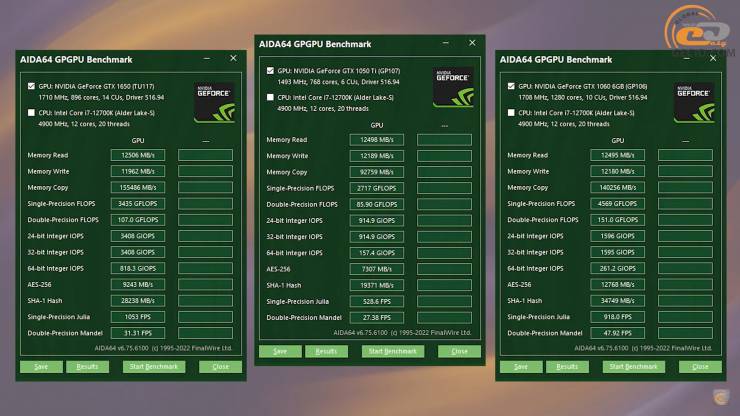
Task: Click GeForce logo in GTX 1060 window
Action: pos(694,102)
